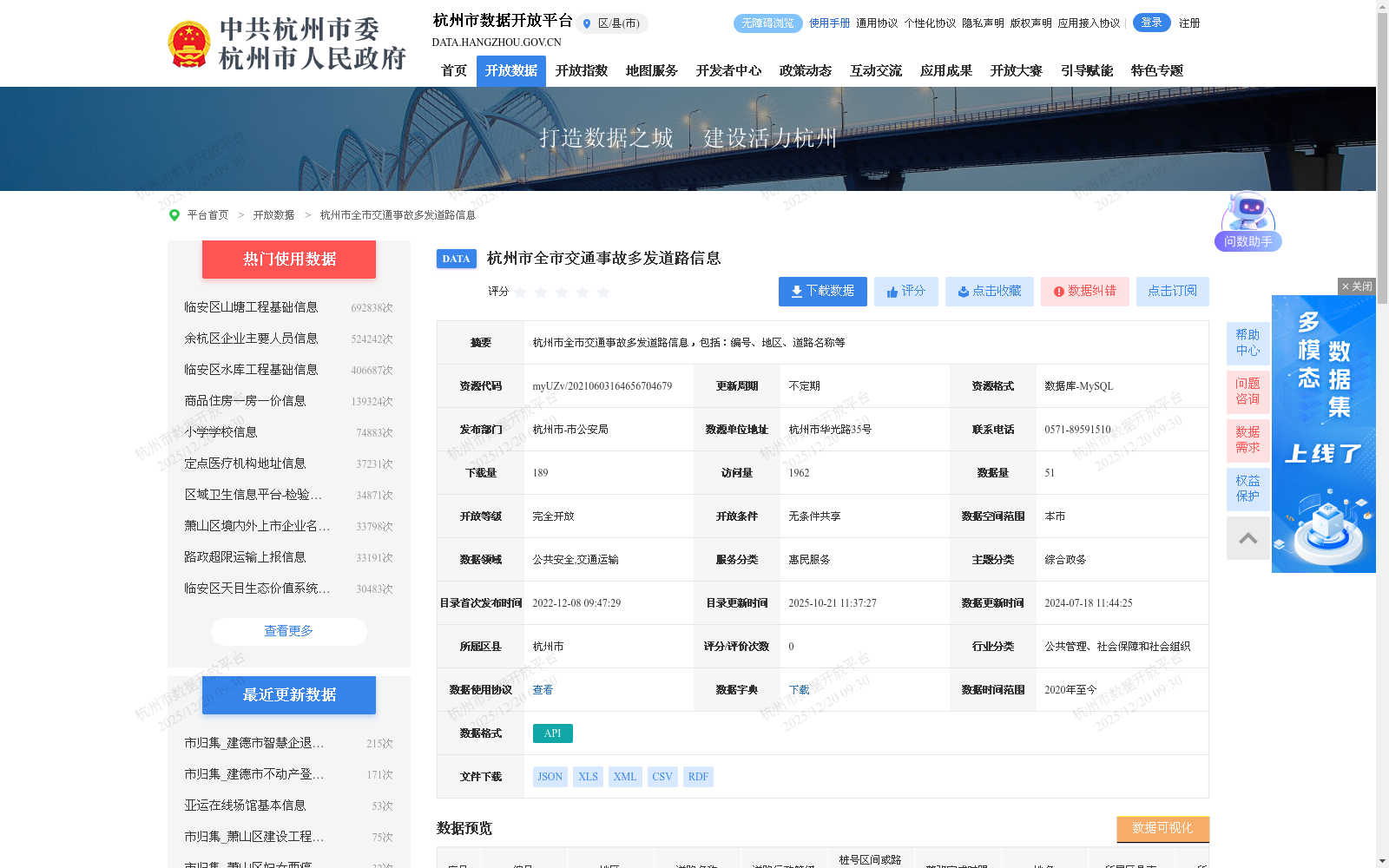Viewport: 1389px width, 868px height.
Task: Open the 地图服务 navigation menu
Action: point(652,70)
